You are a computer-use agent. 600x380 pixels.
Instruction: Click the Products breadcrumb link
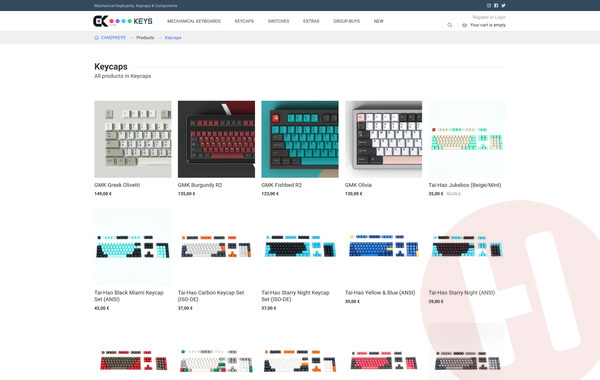145,38
